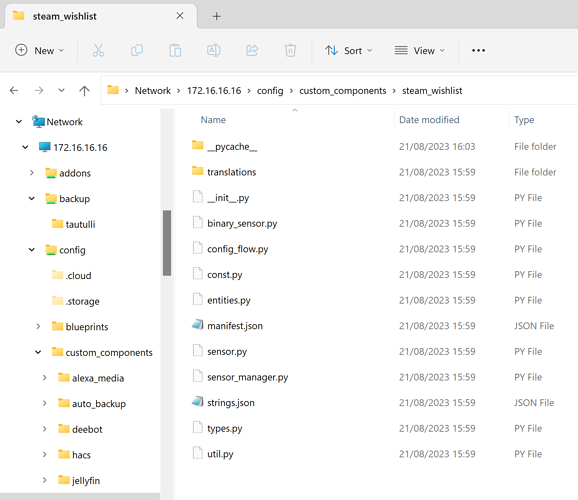Click the Paste clipboard icon

(x=175, y=50)
